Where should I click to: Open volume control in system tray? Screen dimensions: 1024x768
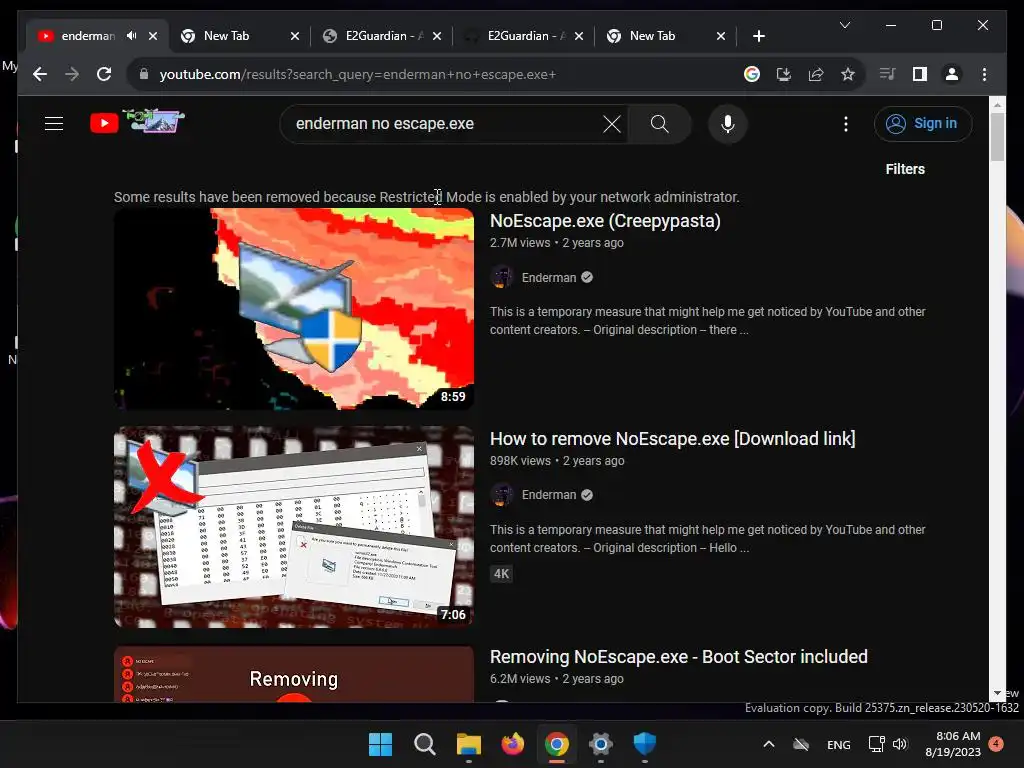click(x=900, y=744)
